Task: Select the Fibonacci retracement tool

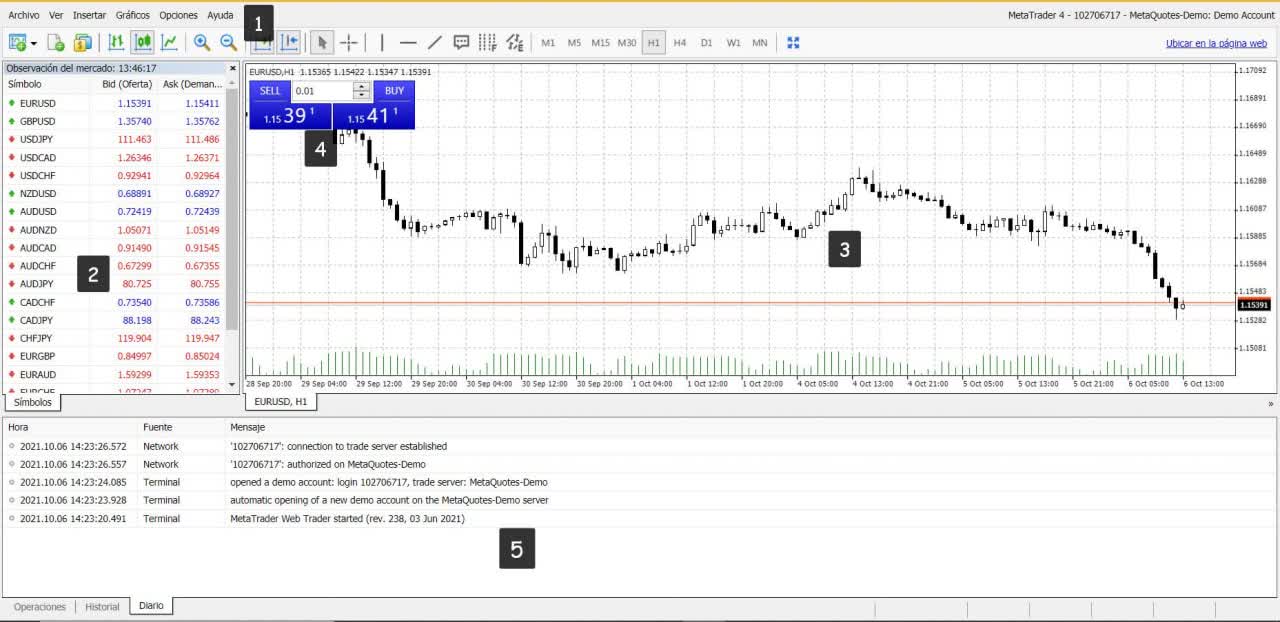Action: pyautogui.click(x=487, y=42)
